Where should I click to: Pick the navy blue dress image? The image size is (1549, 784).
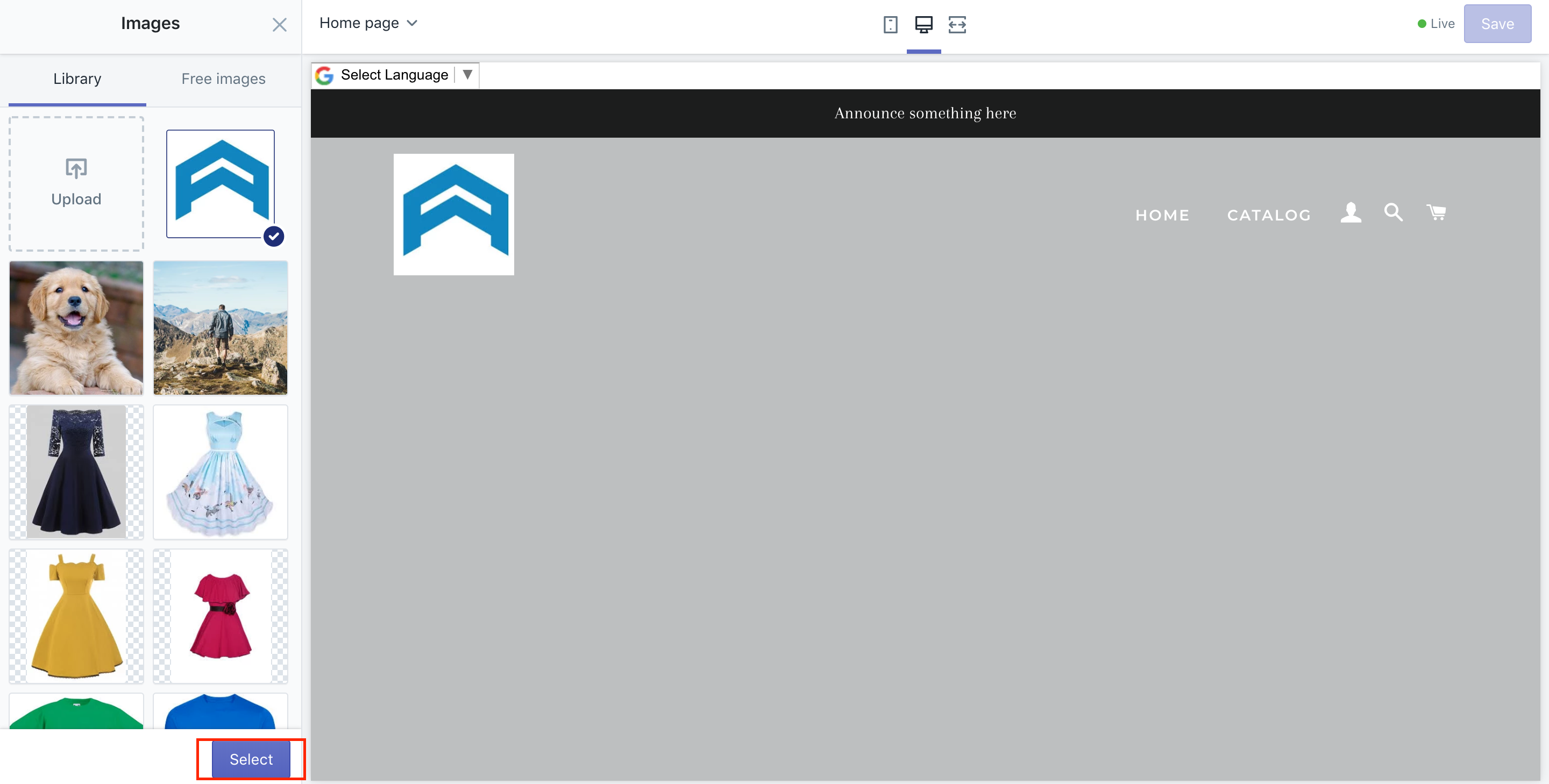click(76, 472)
